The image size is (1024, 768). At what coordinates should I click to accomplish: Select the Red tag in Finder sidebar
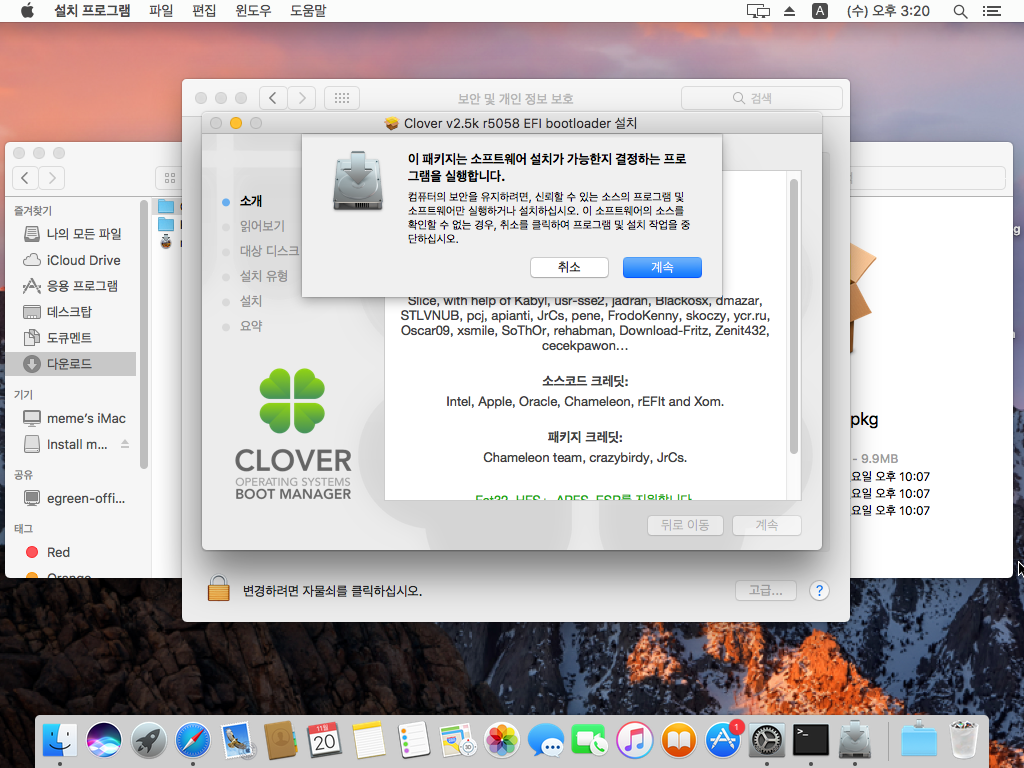(72, 552)
